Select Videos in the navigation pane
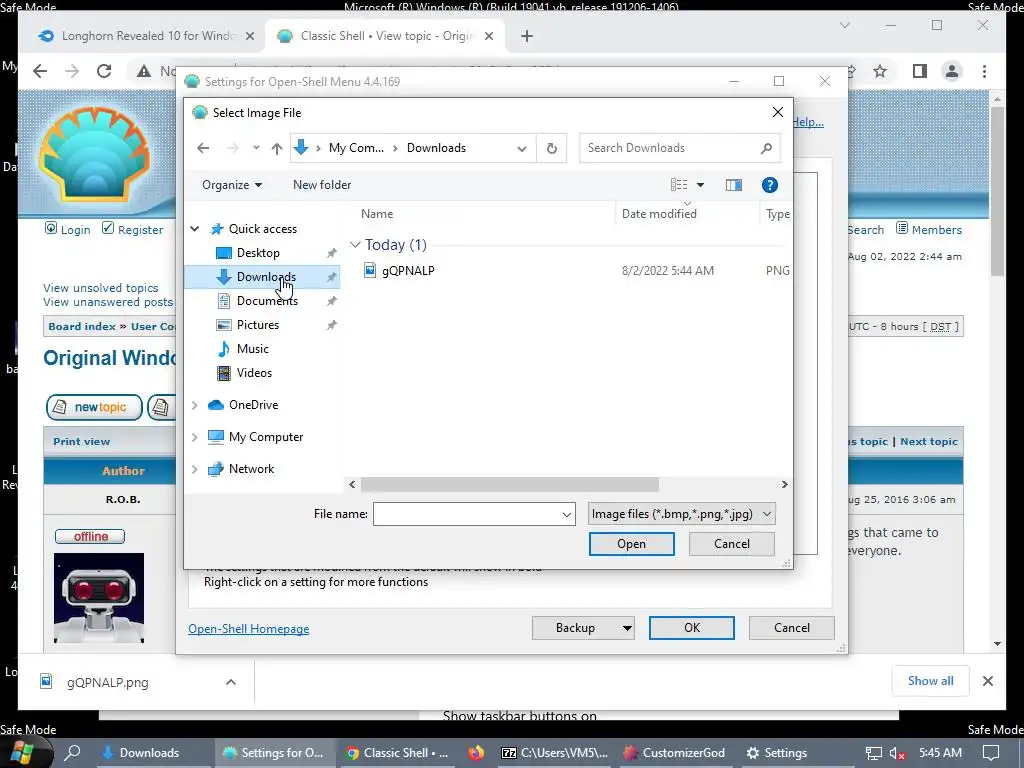Screen dimensions: 1024x768 pos(254,373)
